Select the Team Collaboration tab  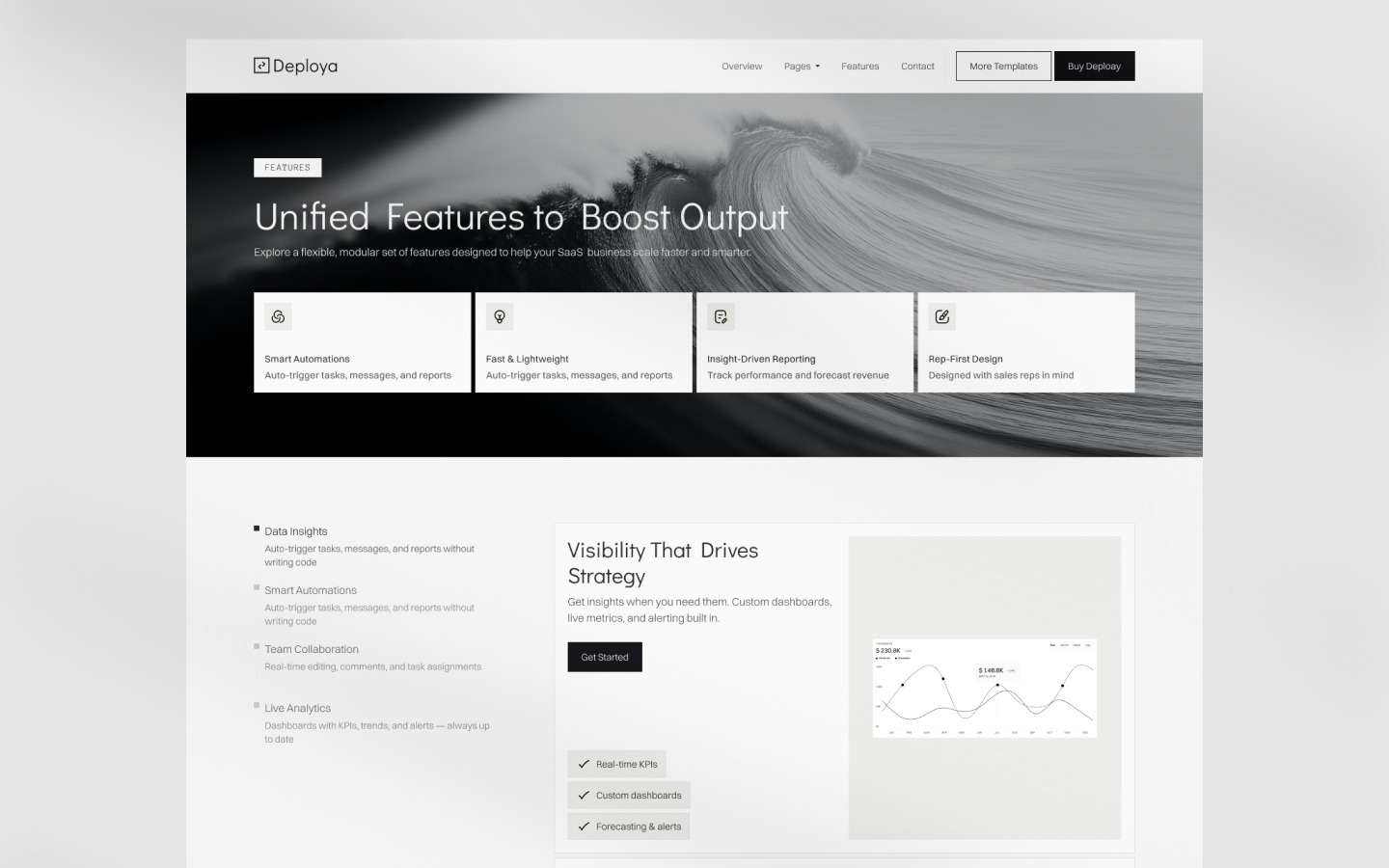pos(312,649)
